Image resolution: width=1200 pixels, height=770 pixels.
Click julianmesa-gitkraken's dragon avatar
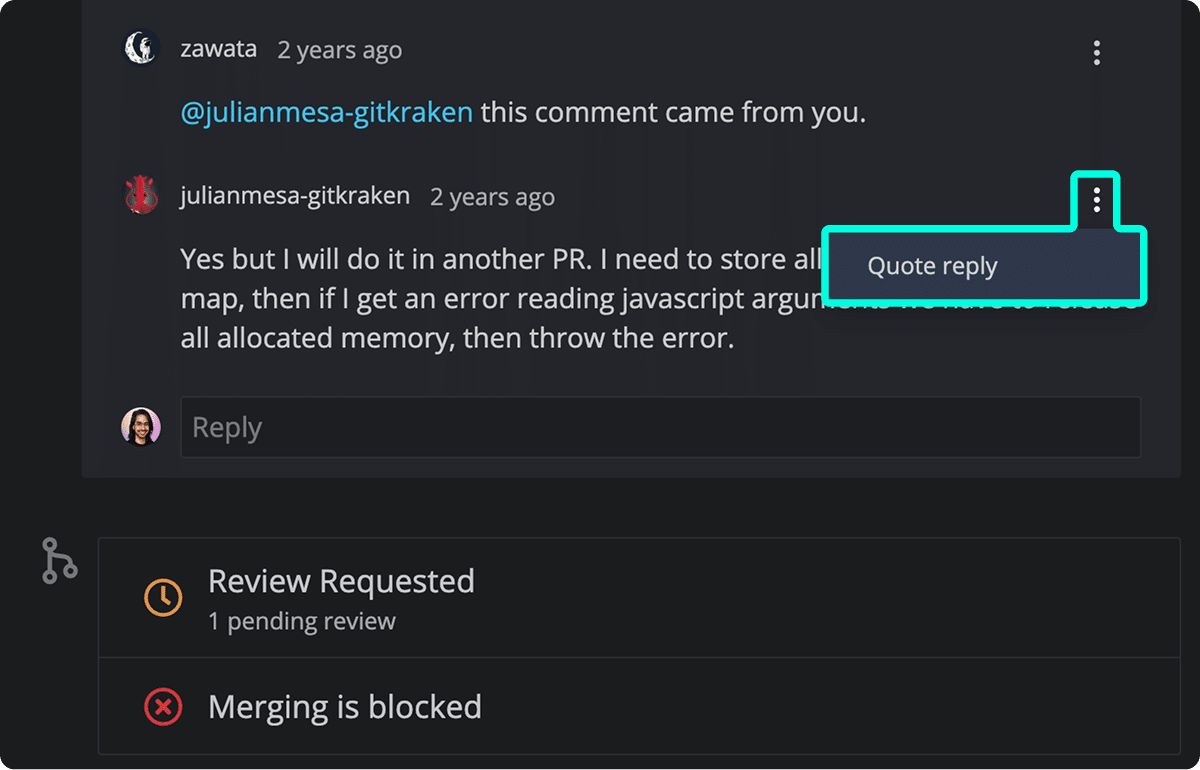141,195
